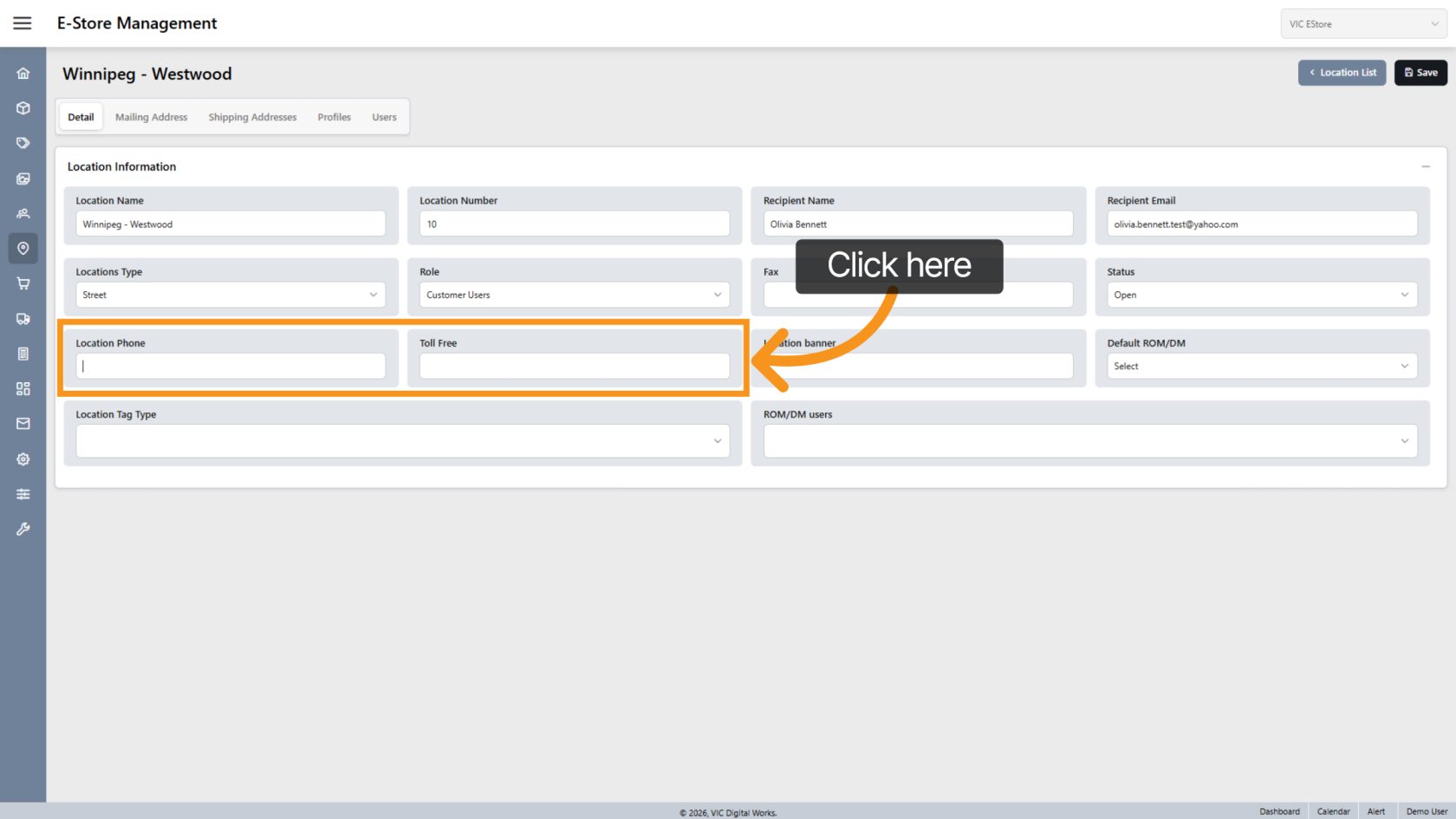The height and width of the screenshot is (819, 1456).
Task: Open the shopping cart icon
Action: coord(23,283)
